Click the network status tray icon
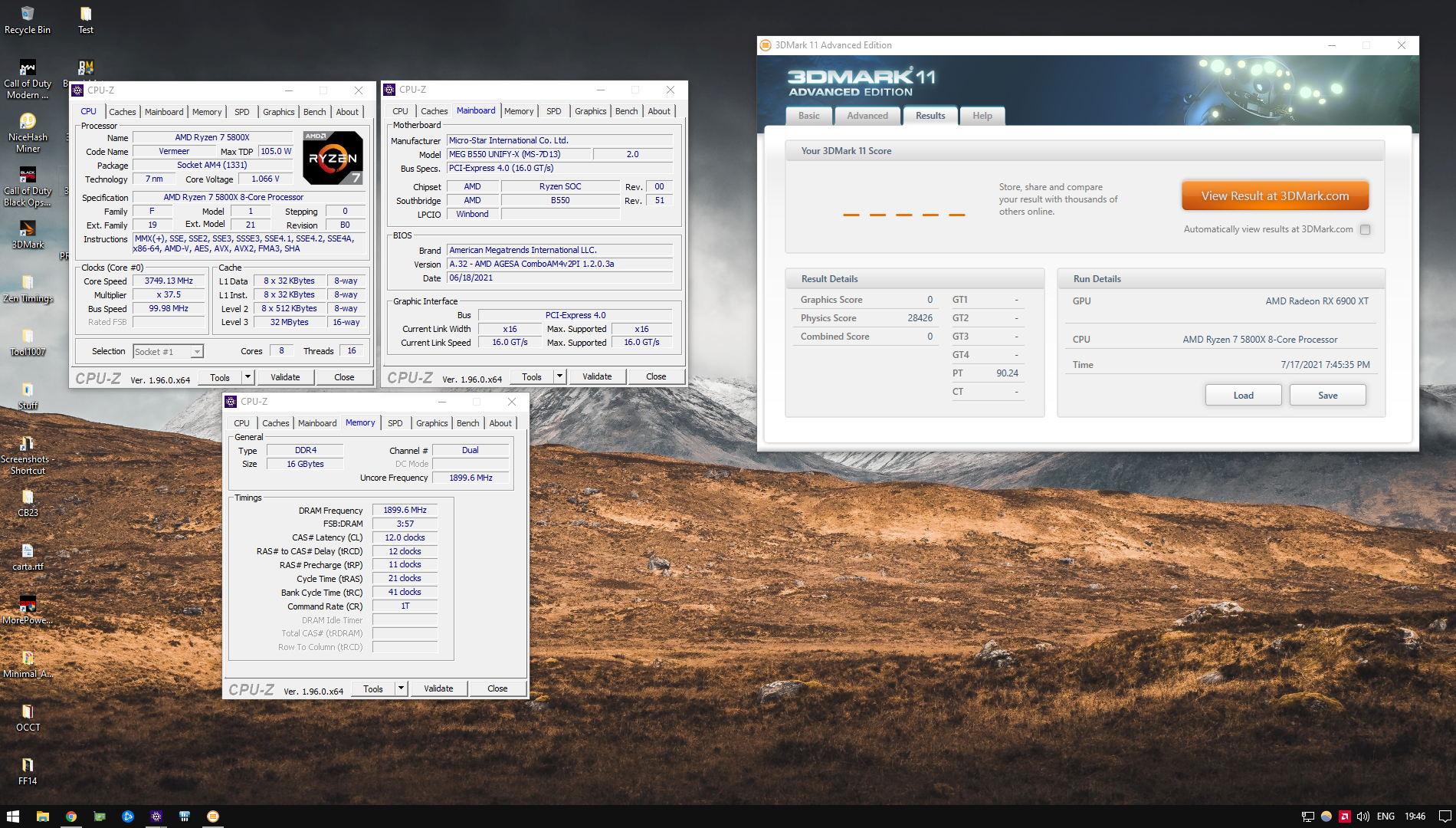Screen dimensions: 1456x828 point(1308,816)
